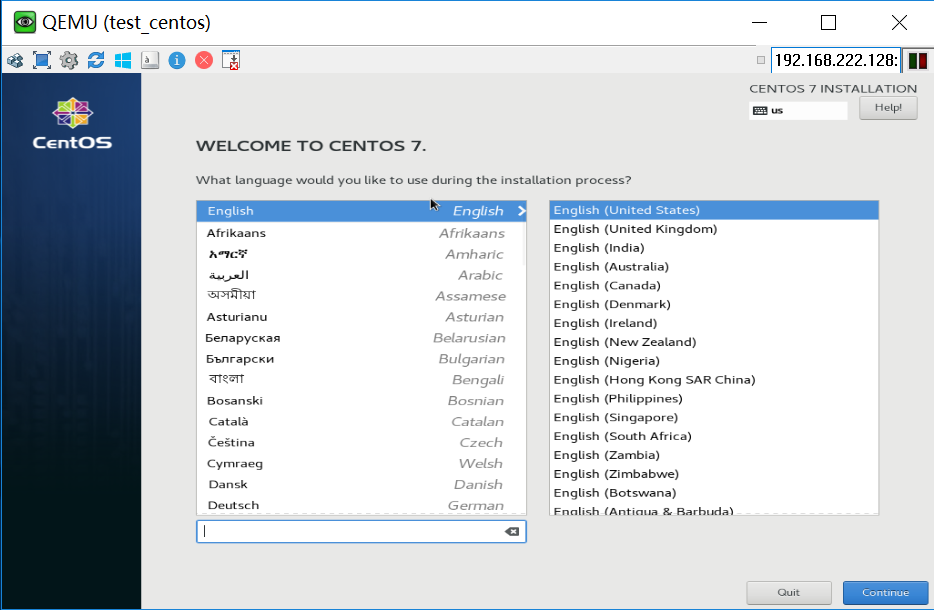Clear the language search using the backspace icon
The width and height of the screenshot is (934, 610).
[x=512, y=531]
